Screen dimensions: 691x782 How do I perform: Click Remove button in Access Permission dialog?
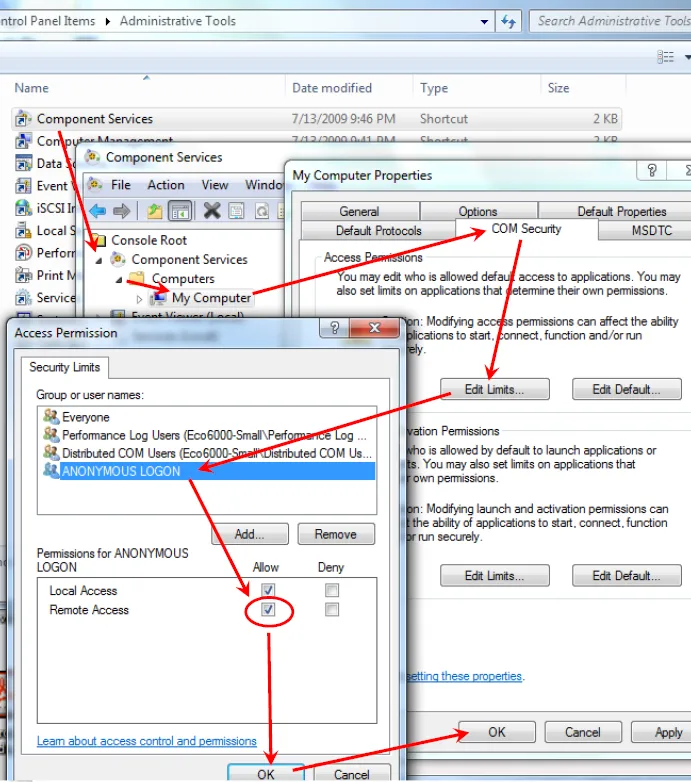coord(336,534)
